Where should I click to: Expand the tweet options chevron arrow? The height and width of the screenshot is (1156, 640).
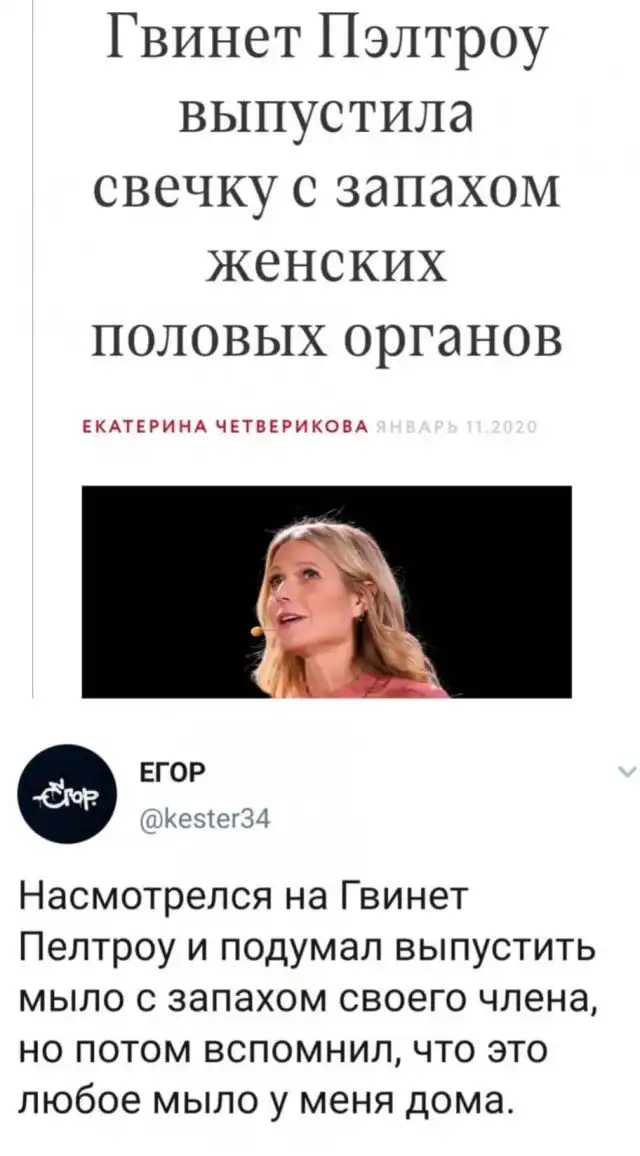coord(625,773)
